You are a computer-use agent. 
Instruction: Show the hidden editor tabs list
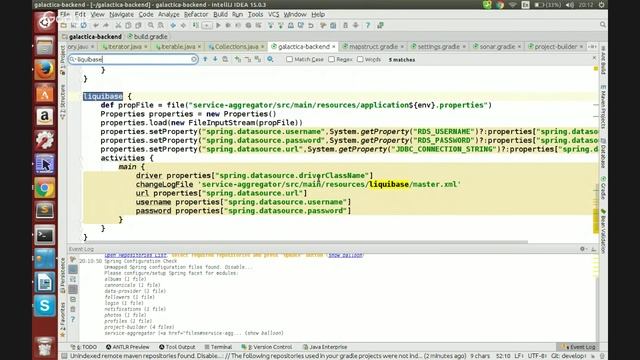(x=592, y=47)
